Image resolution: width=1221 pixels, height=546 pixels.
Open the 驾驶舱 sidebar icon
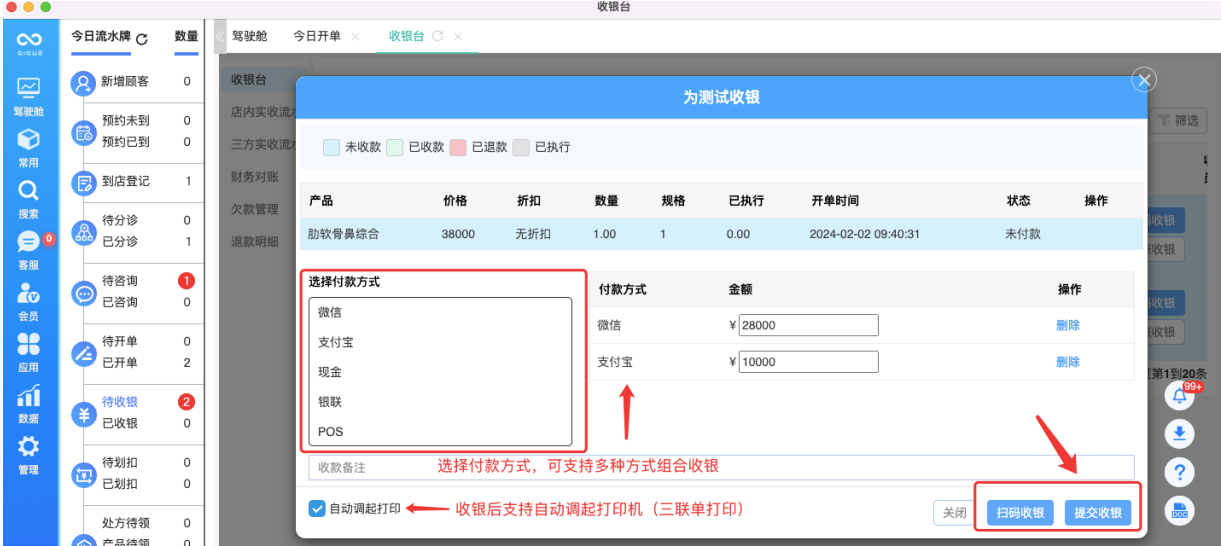point(28,88)
